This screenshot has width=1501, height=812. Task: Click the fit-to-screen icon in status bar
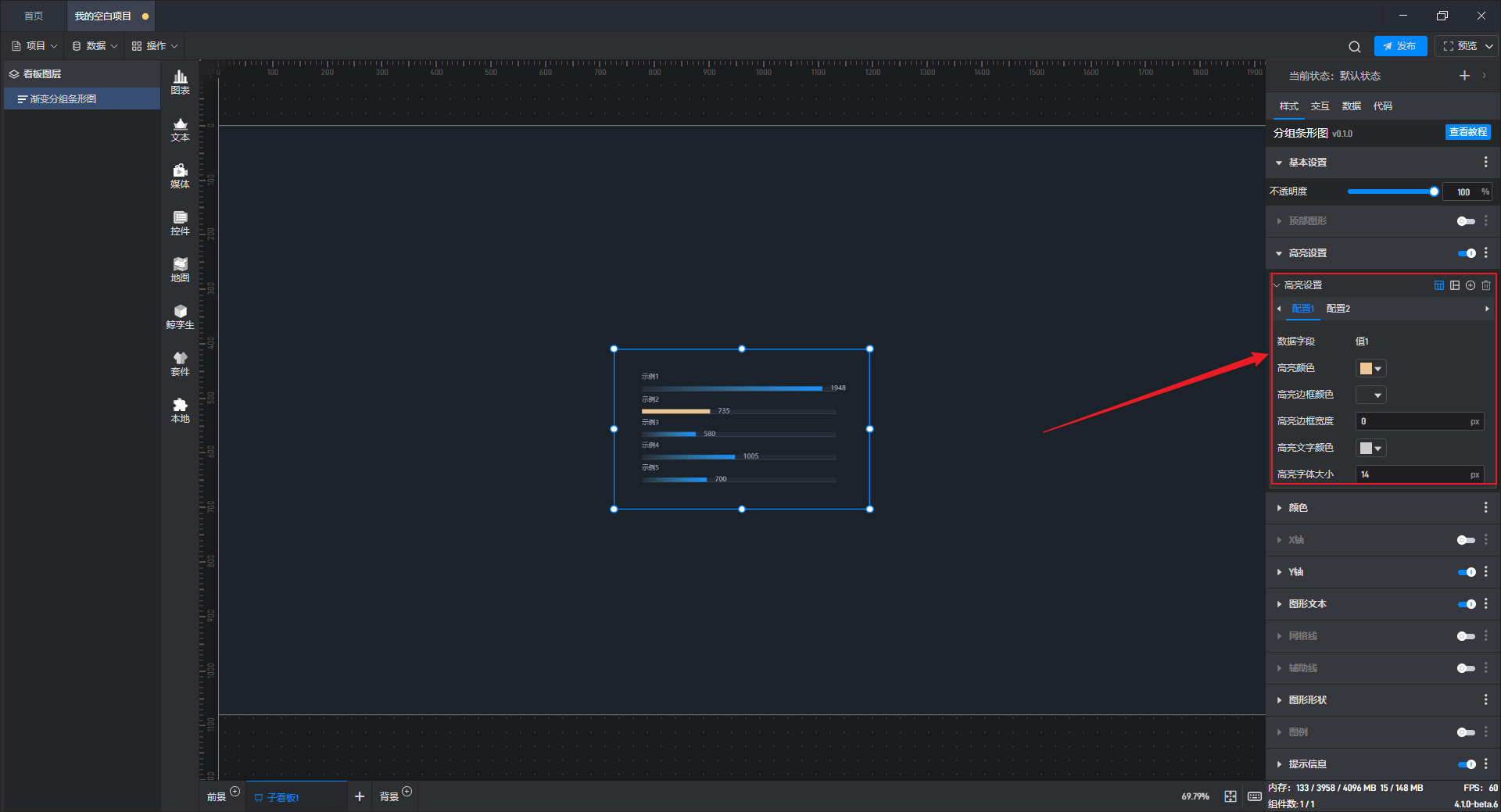coord(1231,796)
